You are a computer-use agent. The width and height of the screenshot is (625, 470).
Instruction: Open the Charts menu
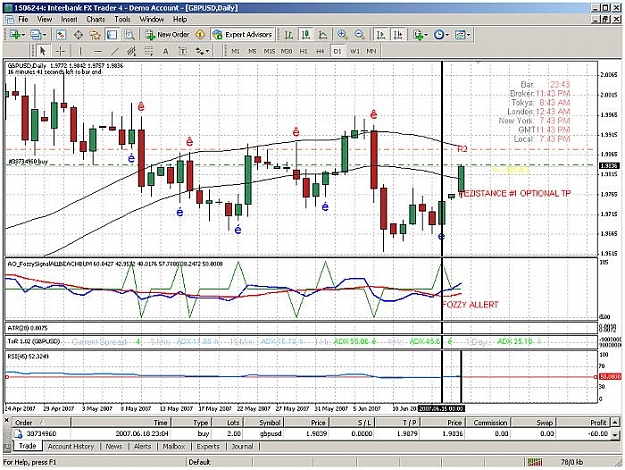coord(96,19)
